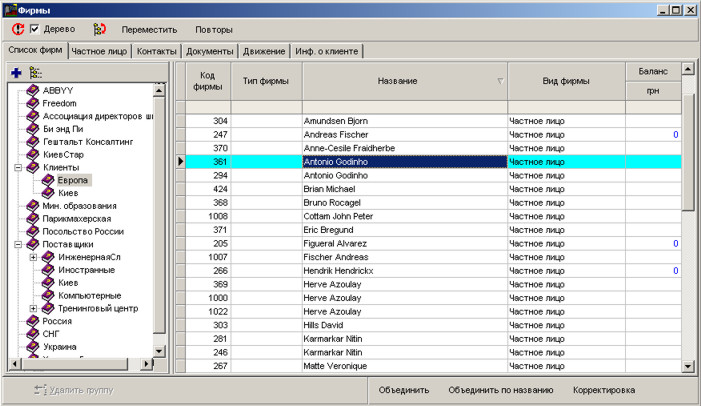Screen dimensions: 701x406
Task: Expand the ИнженернаяСл subgroup
Action: [33, 257]
